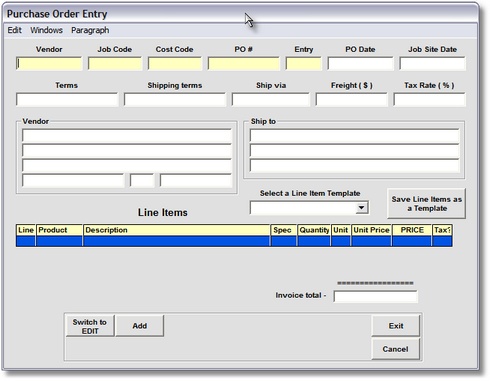
Task: Click the narrow middle field on the Vendor group's bottom row
Action: tap(142, 180)
